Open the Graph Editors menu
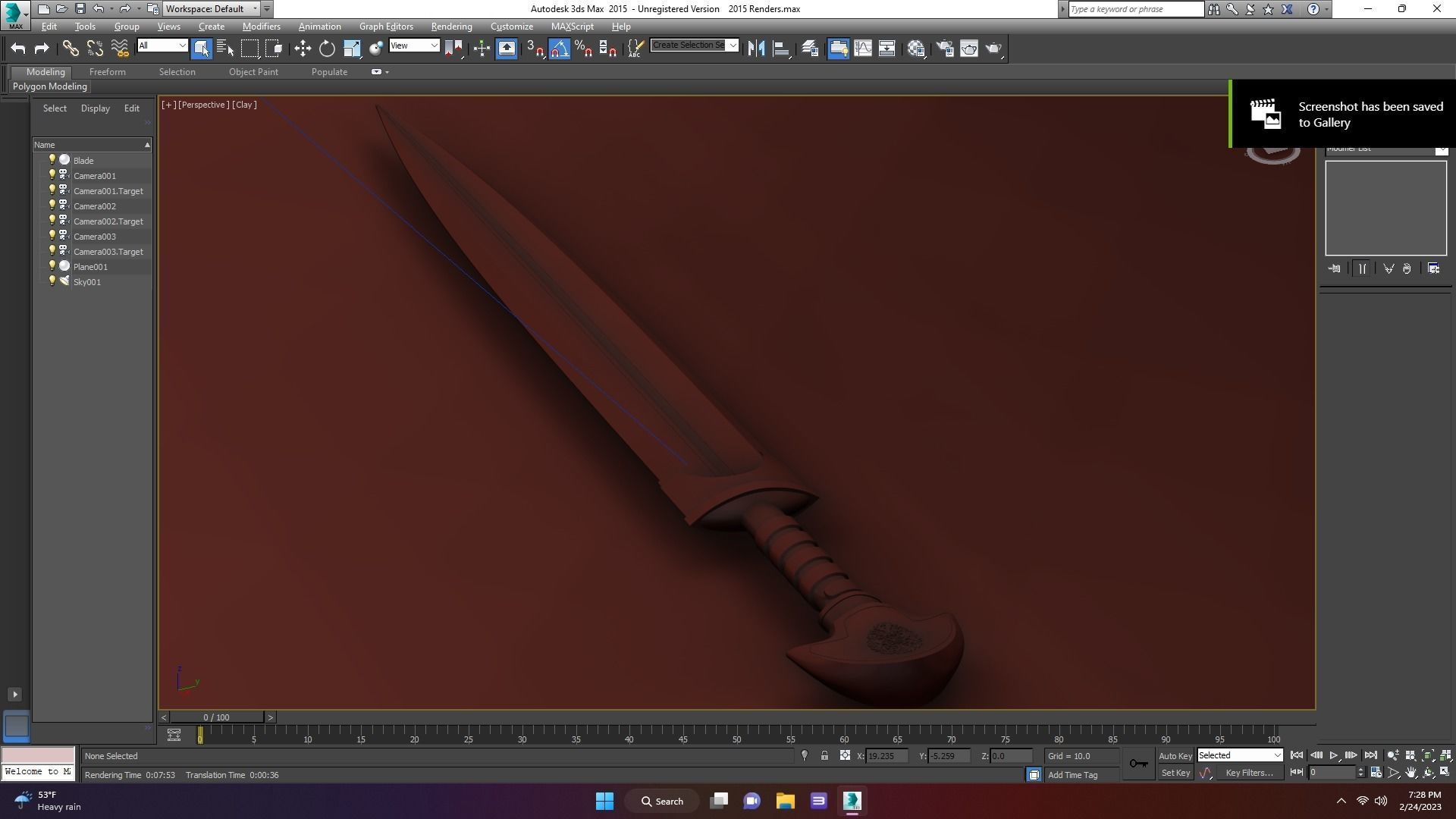 386,27
